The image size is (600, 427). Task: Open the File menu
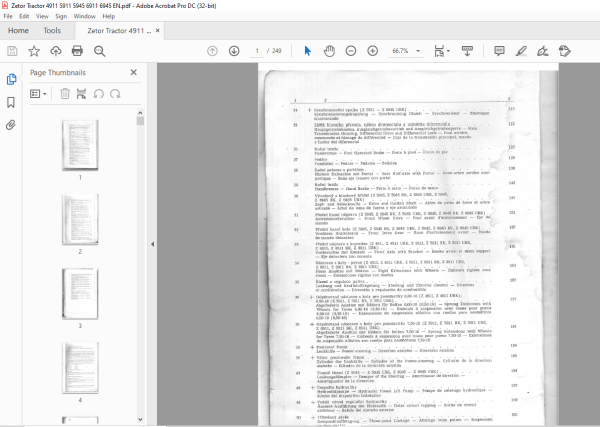(x=8, y=16)
